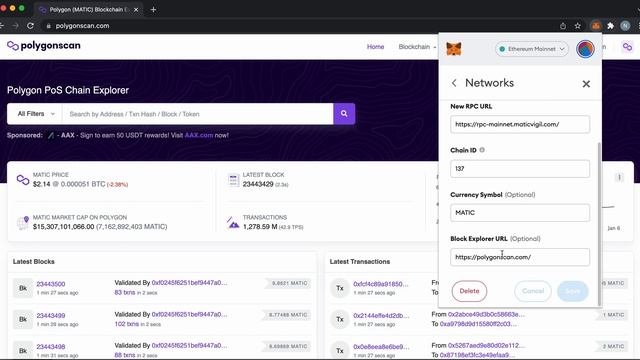The width and height of the screenshot is (640, 360).
Task: Cancel network changes
Action: point(533,291)
